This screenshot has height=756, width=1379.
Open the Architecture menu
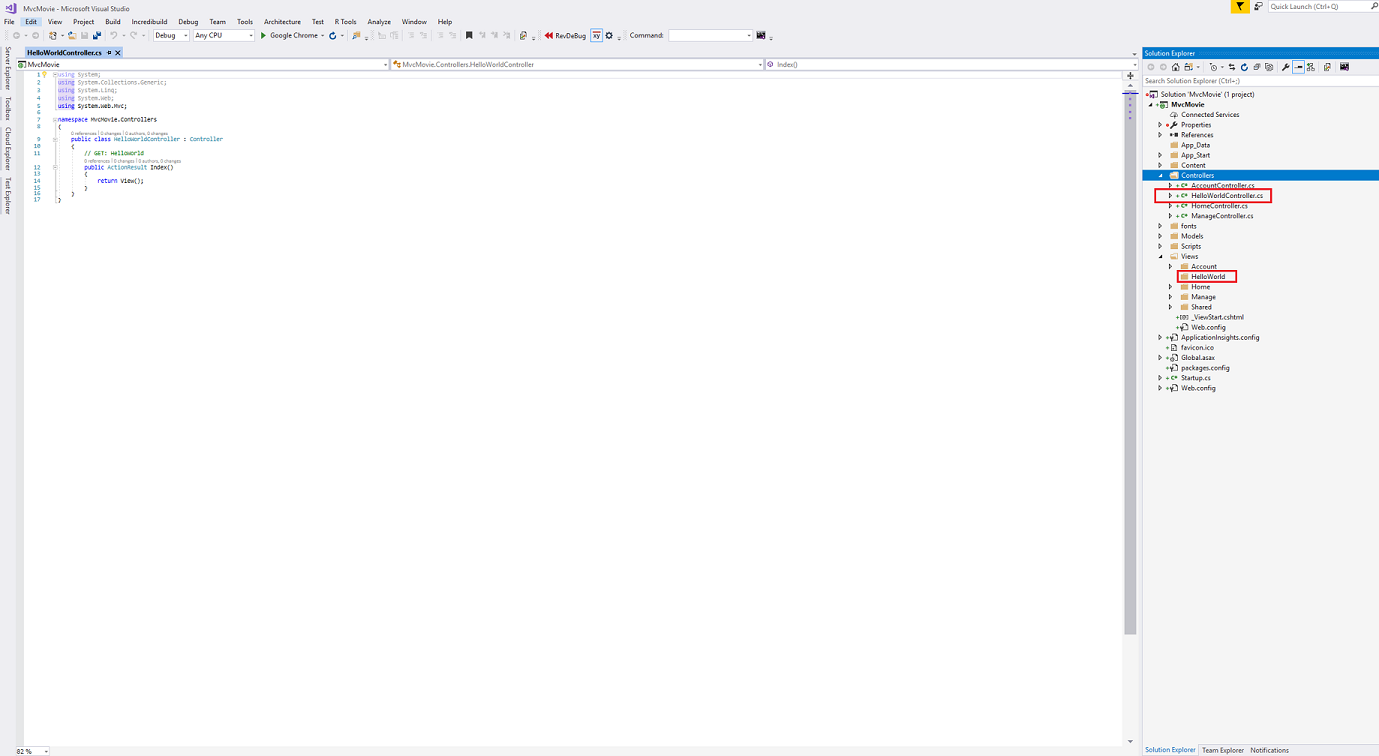282,21
